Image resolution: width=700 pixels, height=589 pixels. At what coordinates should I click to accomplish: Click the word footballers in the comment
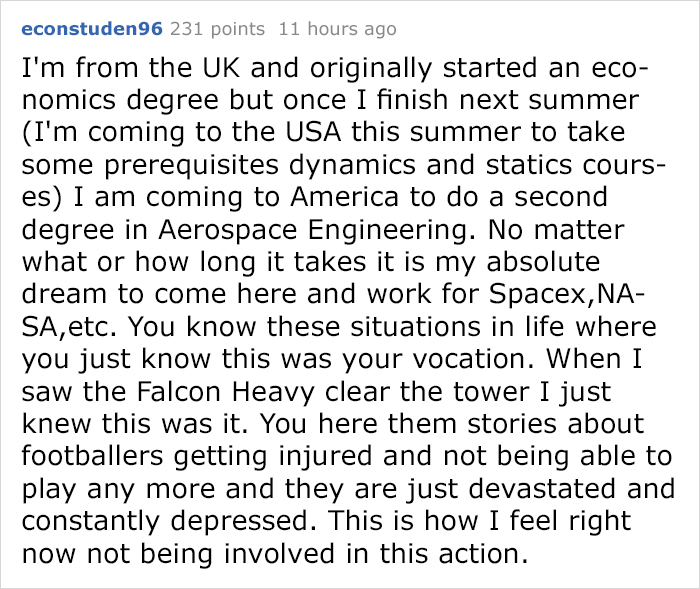tap(92, 456)
